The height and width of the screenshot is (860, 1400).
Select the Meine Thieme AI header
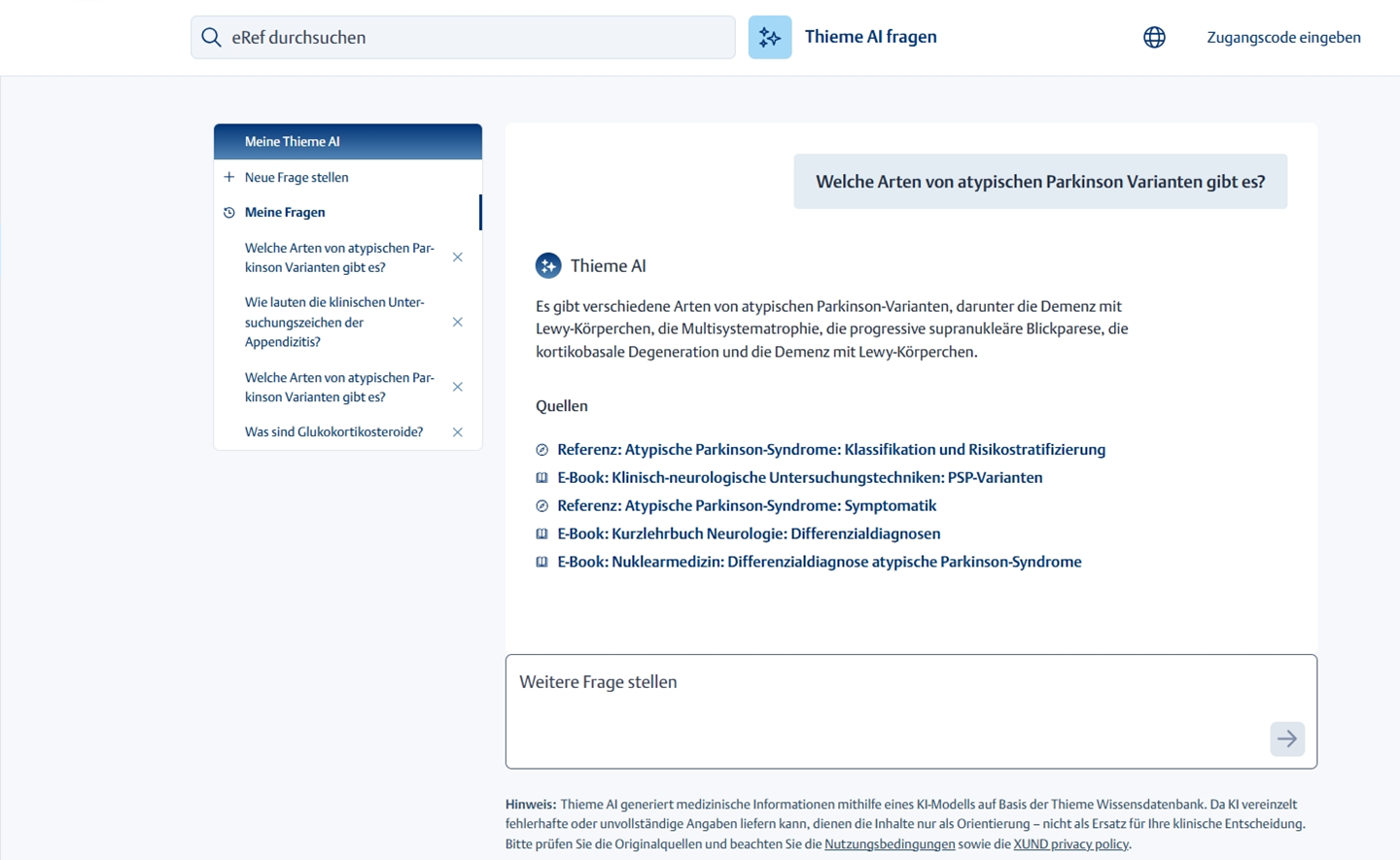348,141
